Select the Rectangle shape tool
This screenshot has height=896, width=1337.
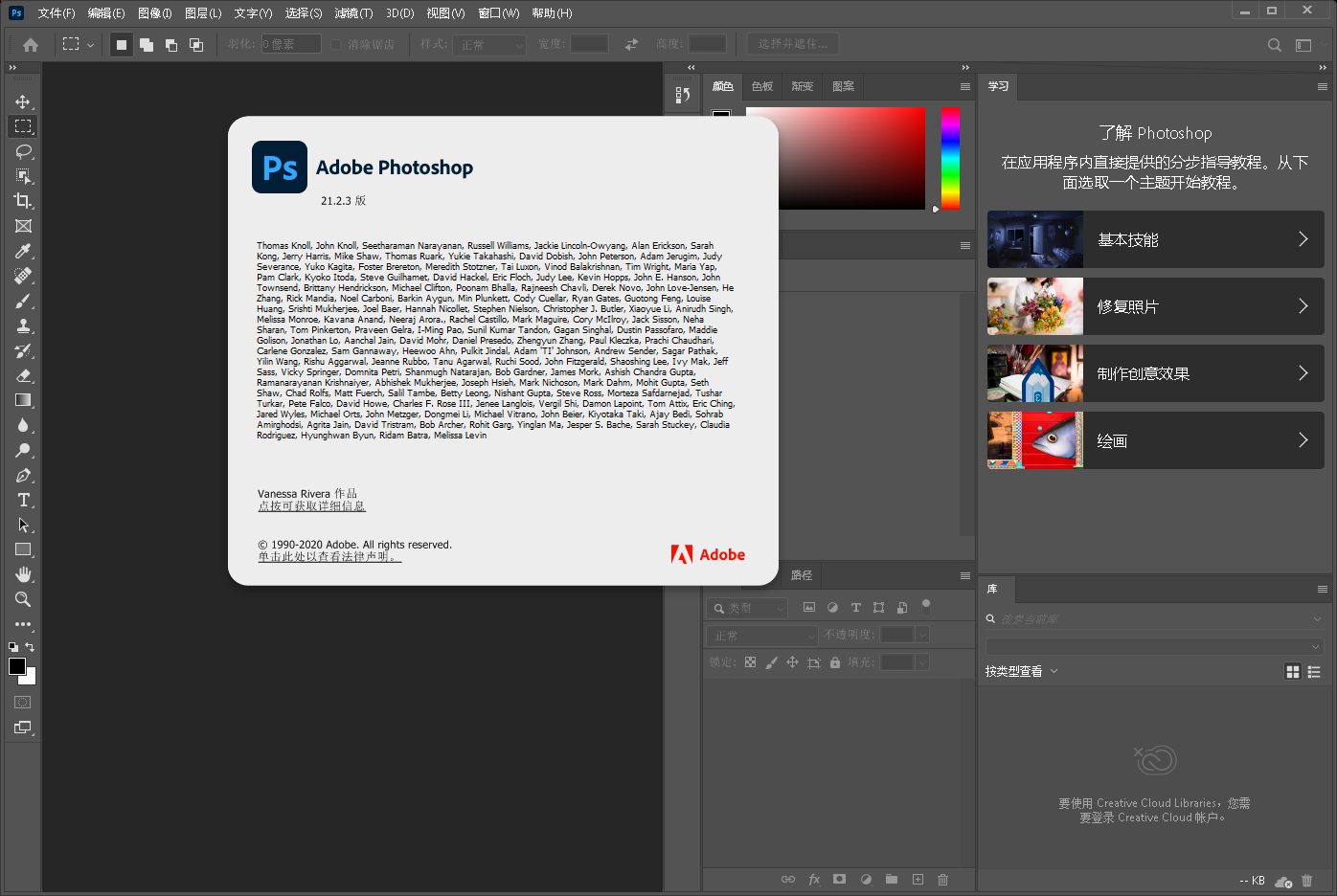point(23,549)
